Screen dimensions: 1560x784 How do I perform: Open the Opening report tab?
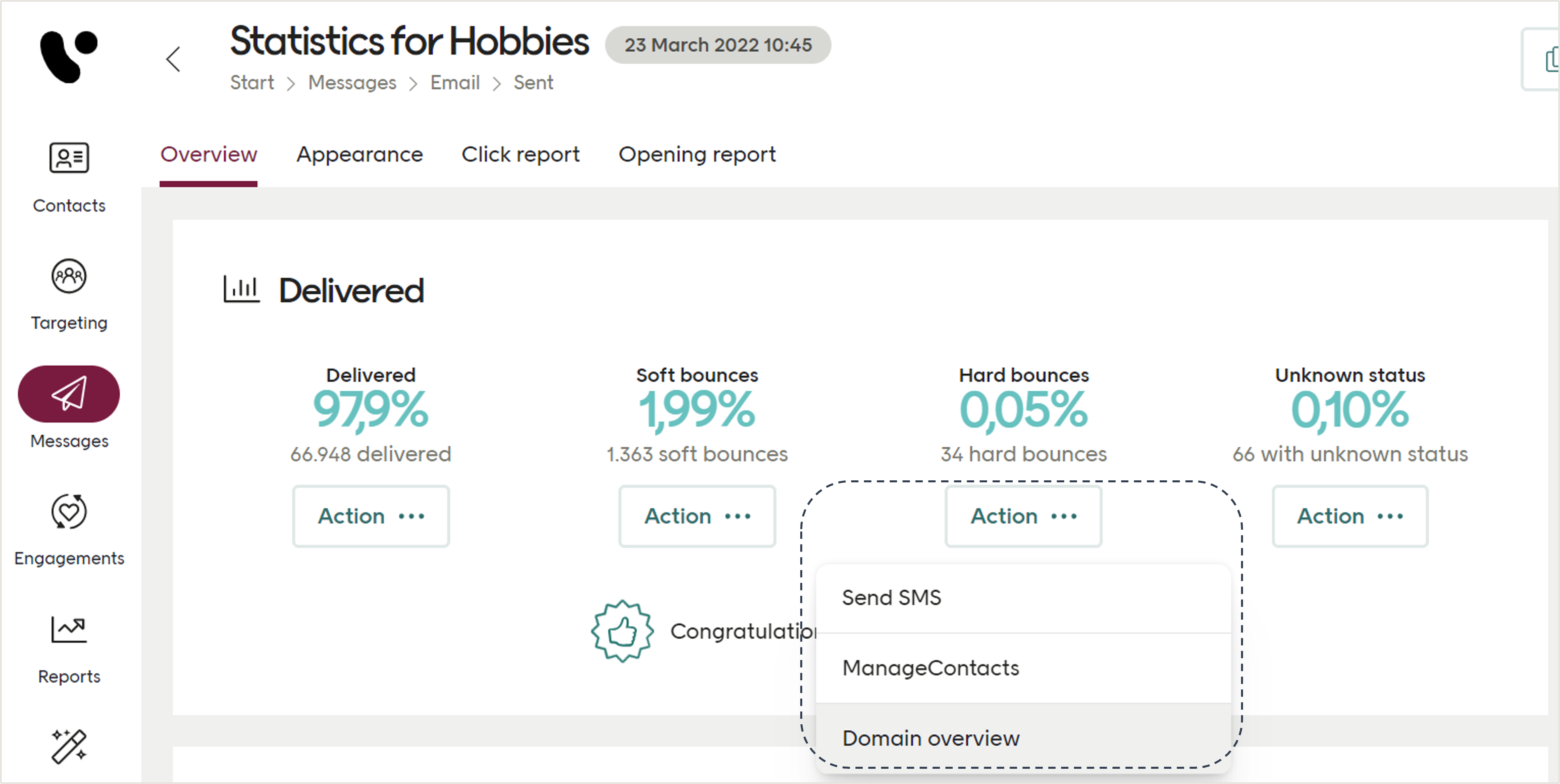click(697, 155)
